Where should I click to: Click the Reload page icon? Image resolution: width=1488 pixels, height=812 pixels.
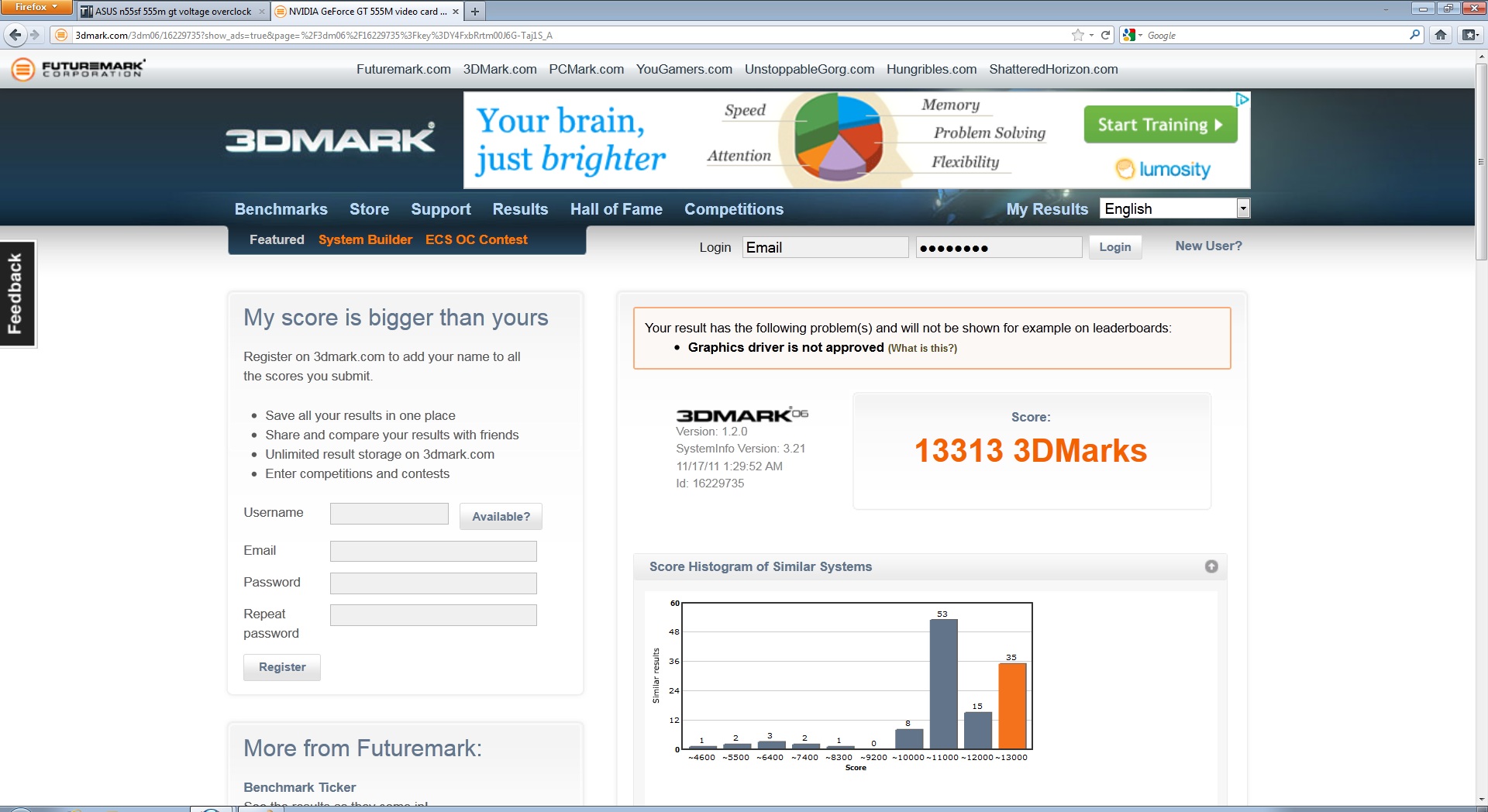coord(1106,35)
